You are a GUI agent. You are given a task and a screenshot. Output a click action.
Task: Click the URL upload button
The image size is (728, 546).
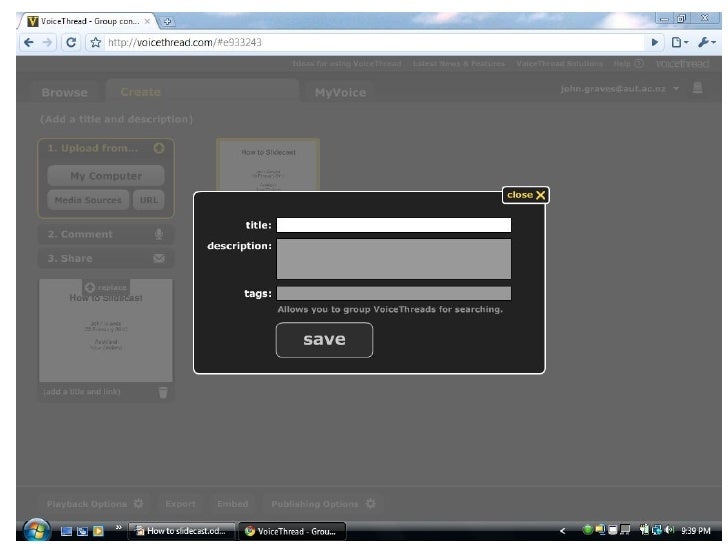tap(149, 200)
